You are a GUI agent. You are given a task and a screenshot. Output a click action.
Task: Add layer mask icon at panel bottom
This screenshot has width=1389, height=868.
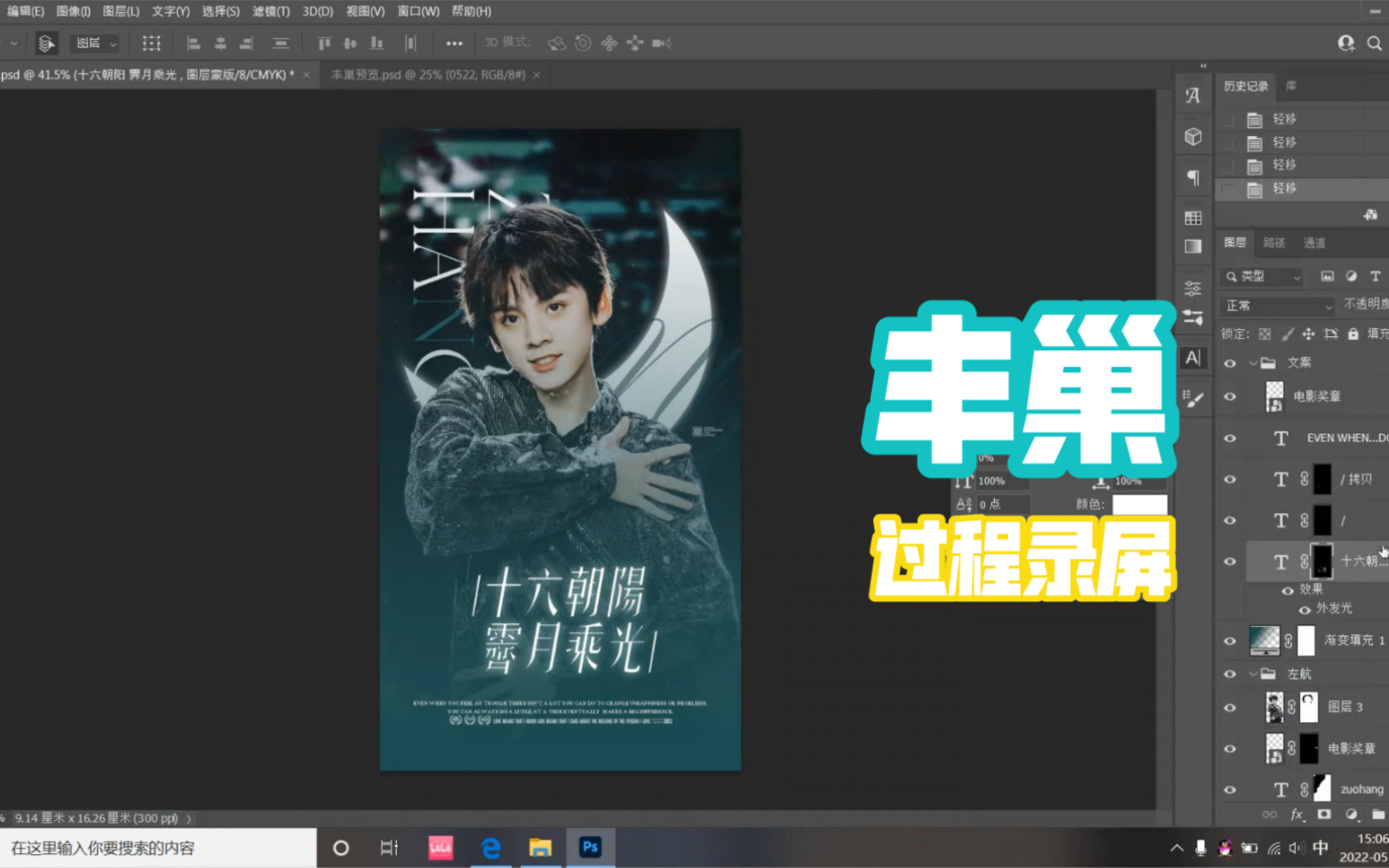click(1324, 814)
